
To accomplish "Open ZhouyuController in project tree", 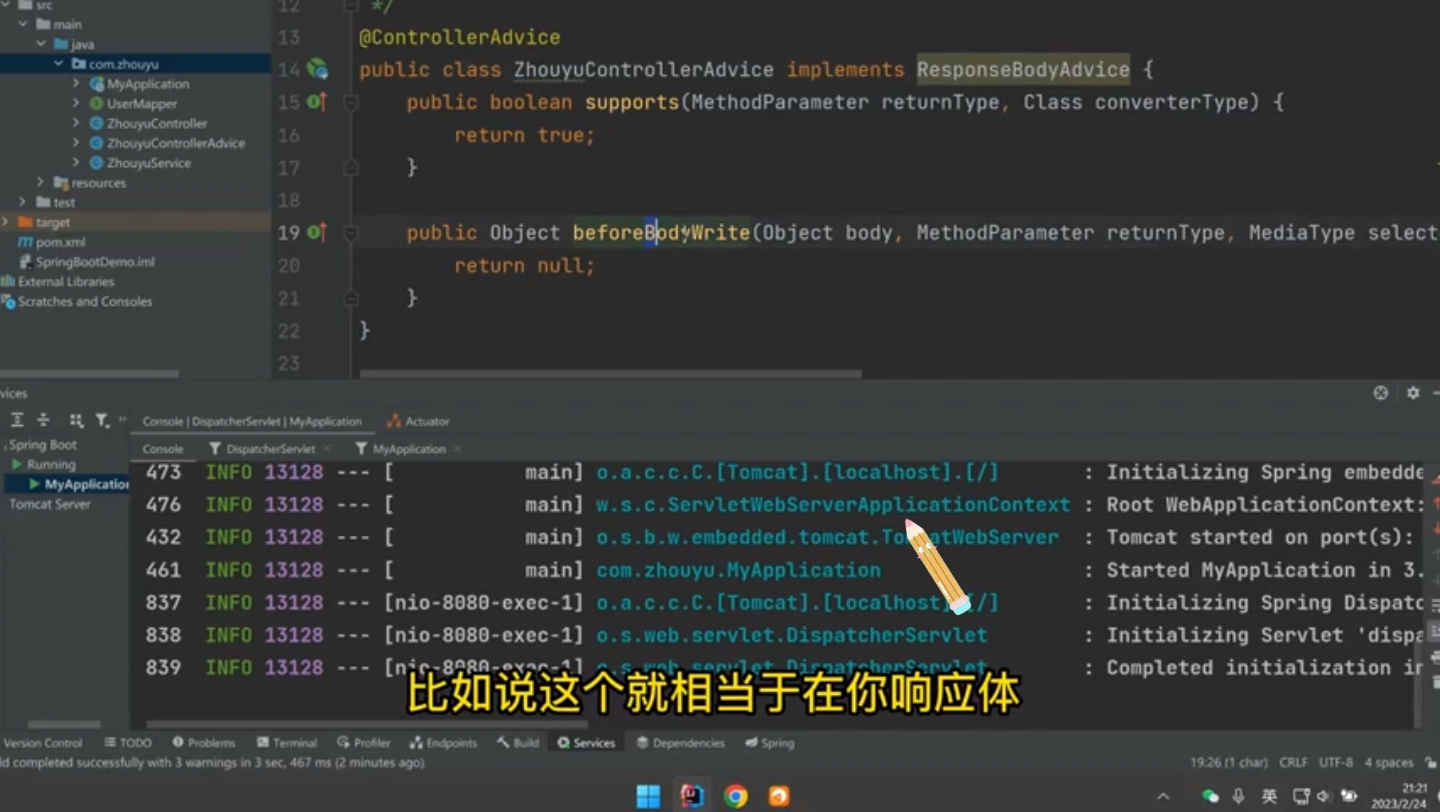I will 157,123.
